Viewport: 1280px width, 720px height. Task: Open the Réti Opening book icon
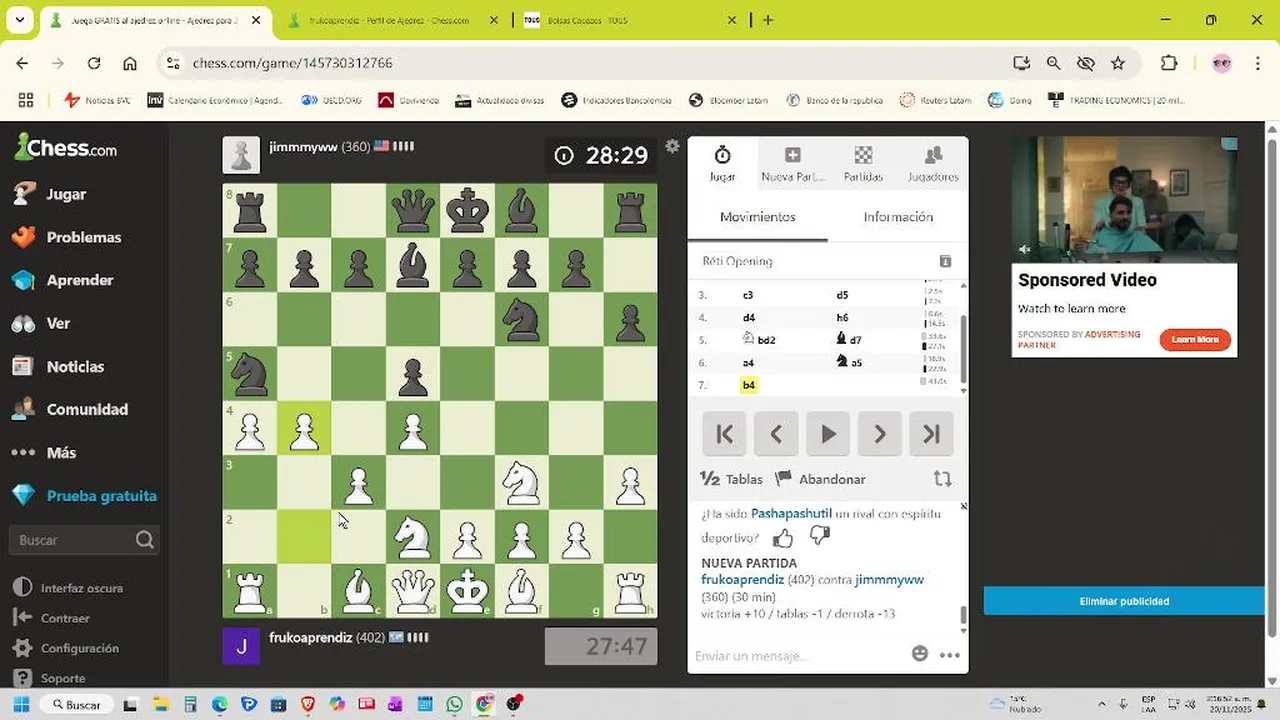945,261
